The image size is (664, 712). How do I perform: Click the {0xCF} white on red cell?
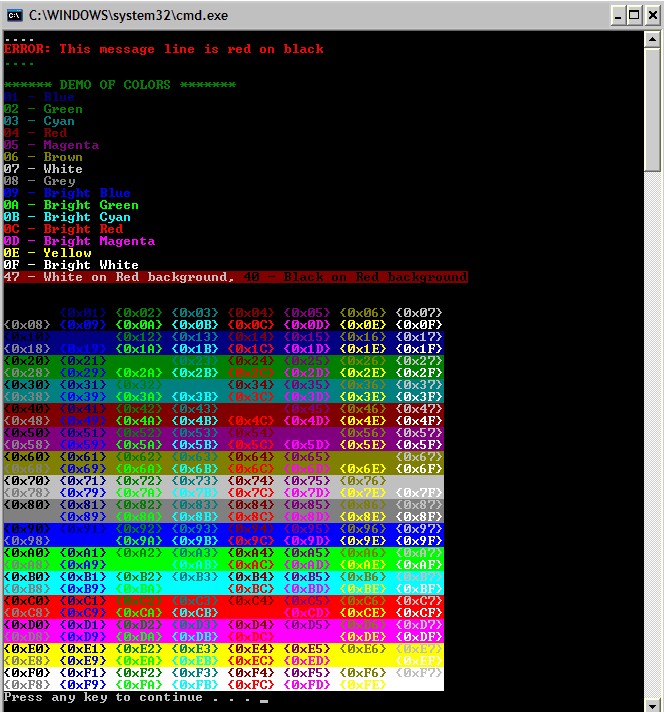click(419, 612)
